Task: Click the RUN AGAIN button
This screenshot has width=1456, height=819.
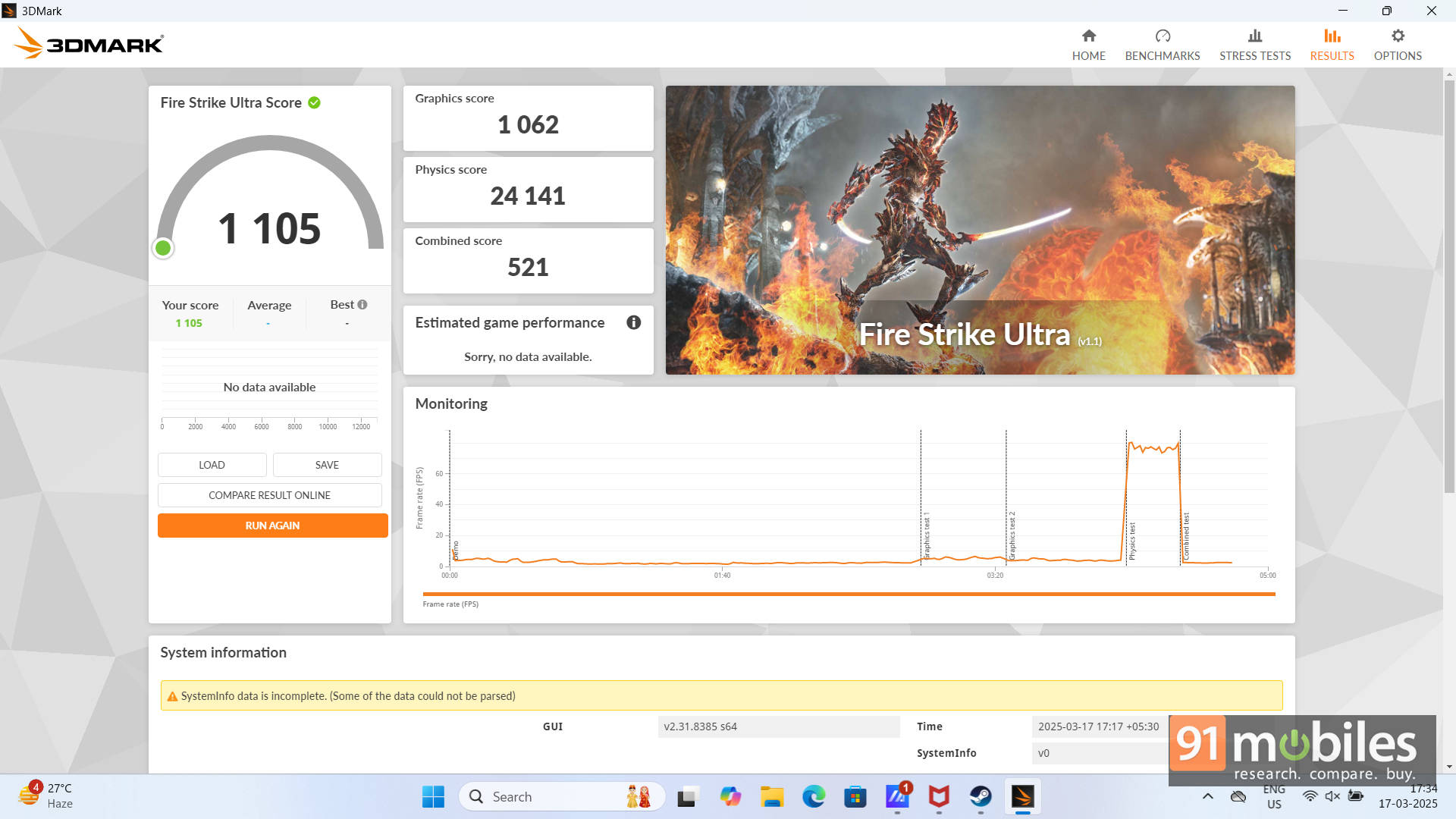Action: 272,526
